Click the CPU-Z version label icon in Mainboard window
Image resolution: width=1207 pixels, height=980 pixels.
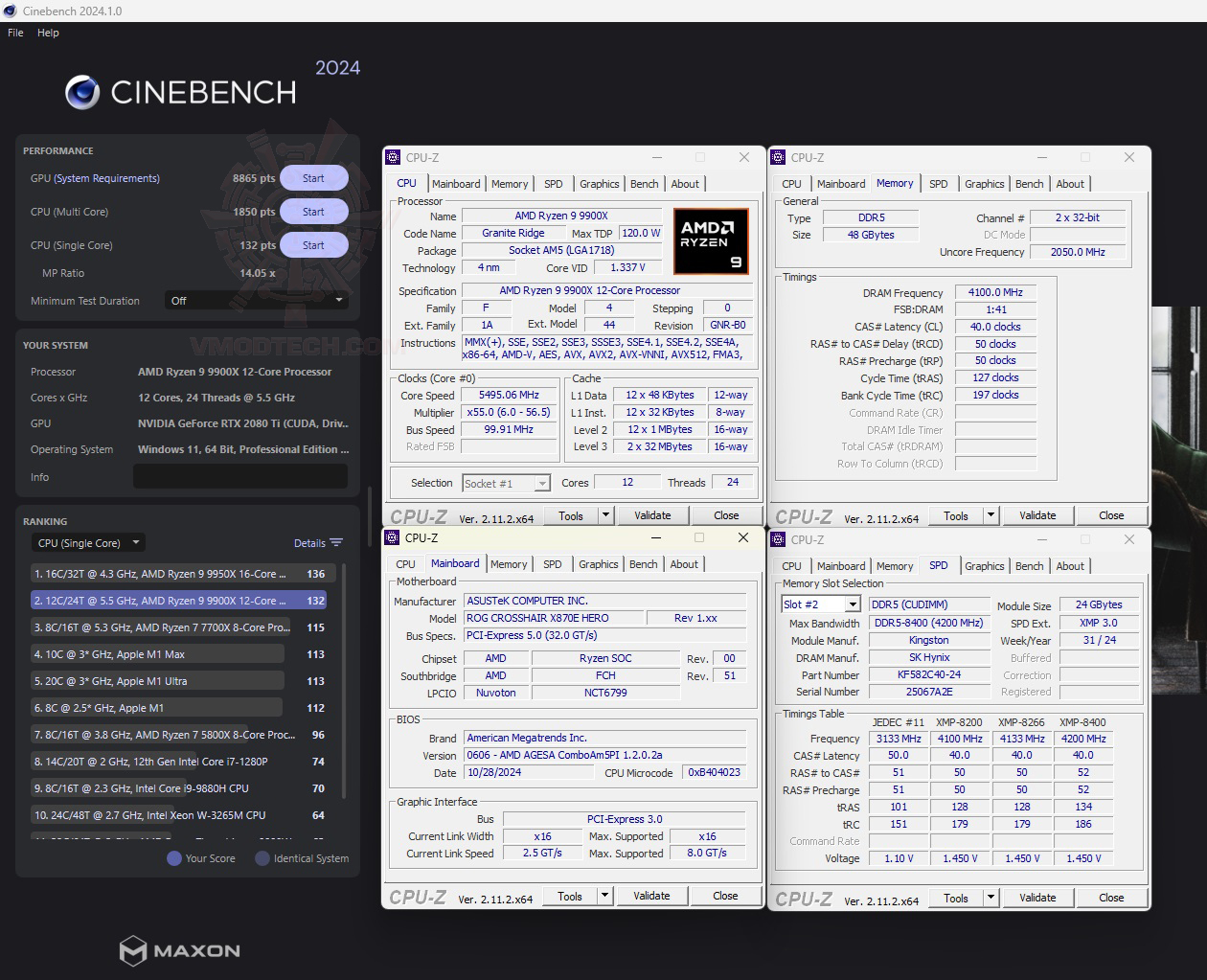tap(417, 895)
